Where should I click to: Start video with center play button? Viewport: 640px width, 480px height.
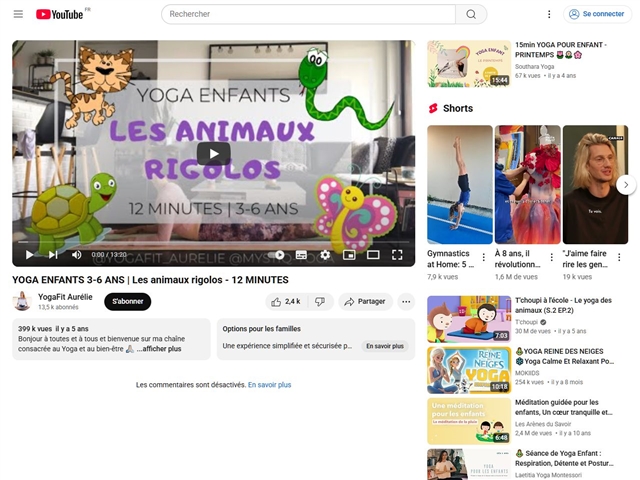213,153
